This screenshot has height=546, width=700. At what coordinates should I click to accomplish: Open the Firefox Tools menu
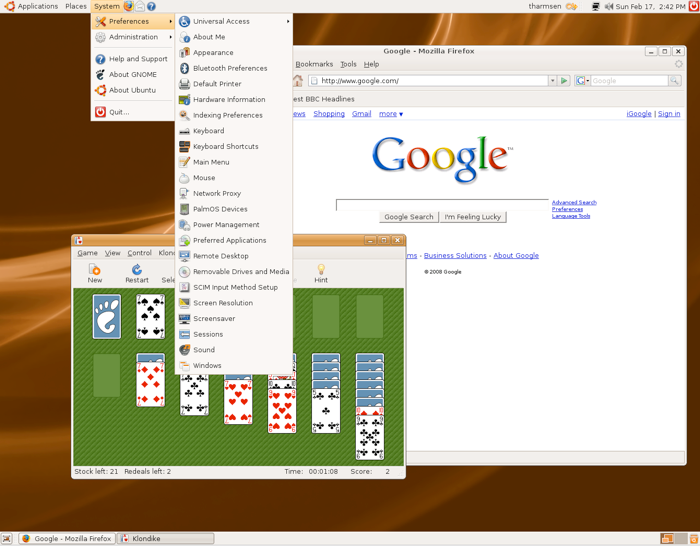pos(348,64)
